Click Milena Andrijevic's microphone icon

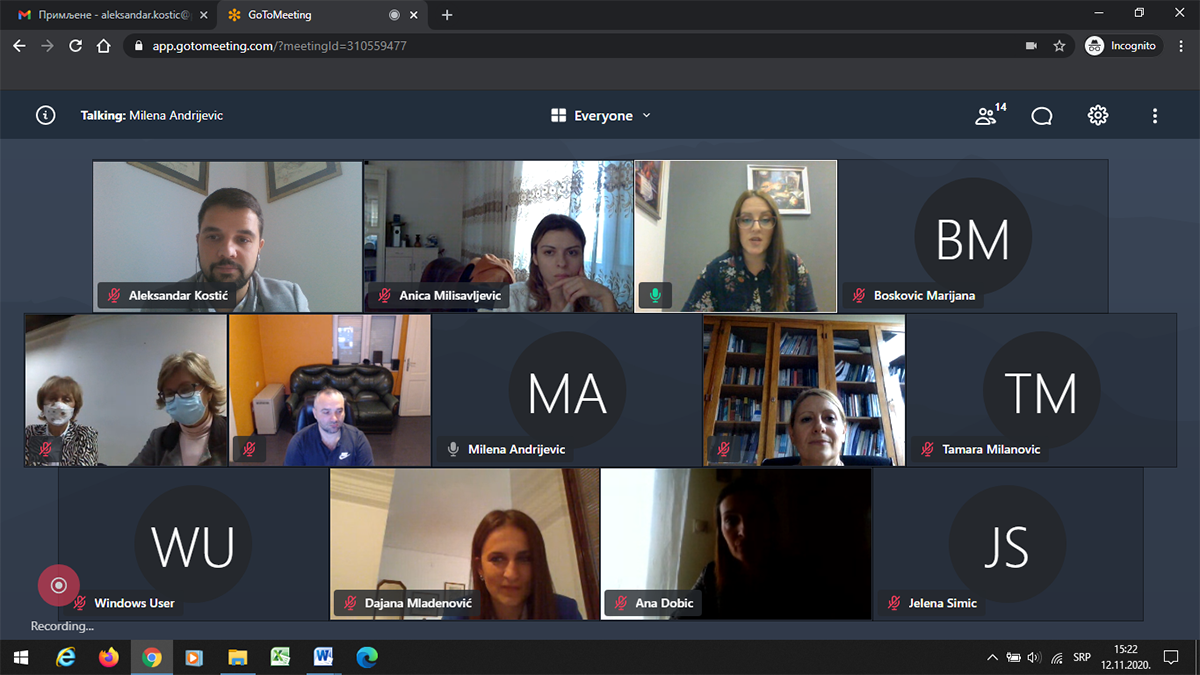(x=453, y=450)
